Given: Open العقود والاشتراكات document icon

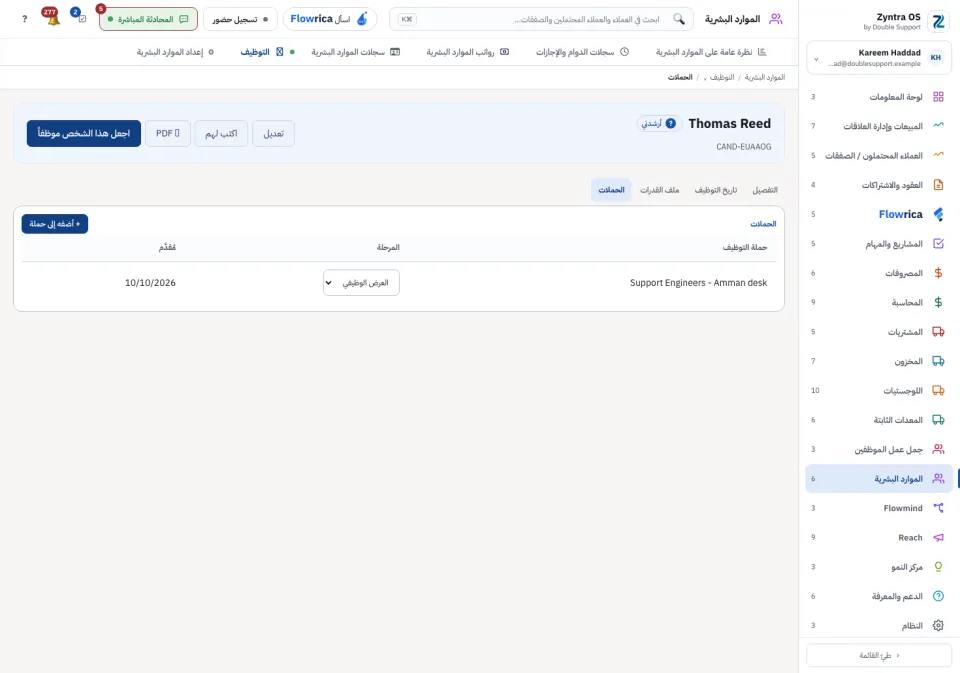Looking at the screenshot, I should point(938,184).
